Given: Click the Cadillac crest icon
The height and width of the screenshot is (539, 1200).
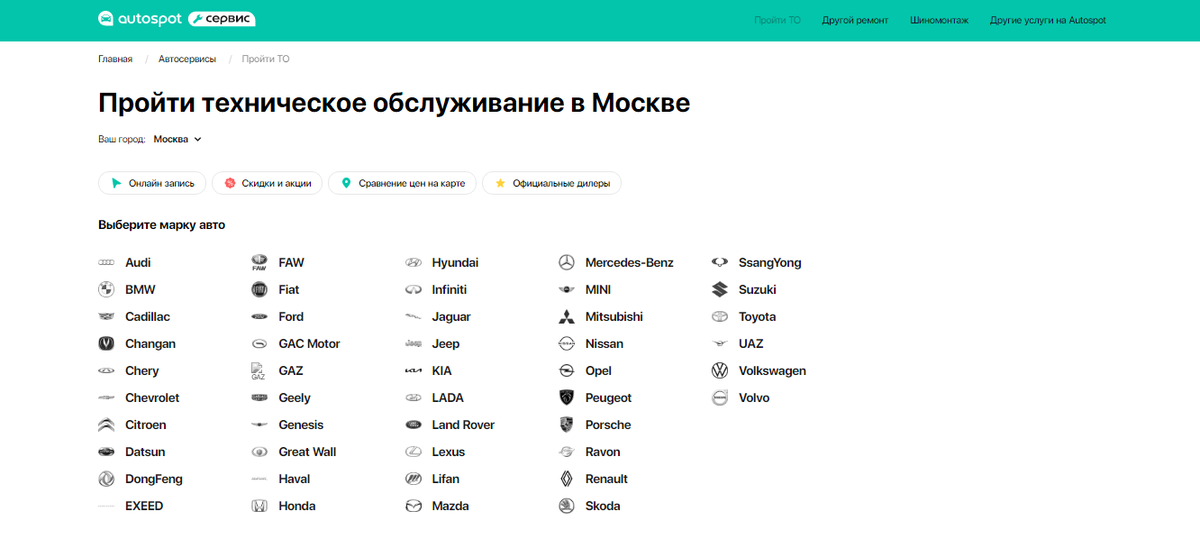Looking at the screenshot, I should 106,317.
